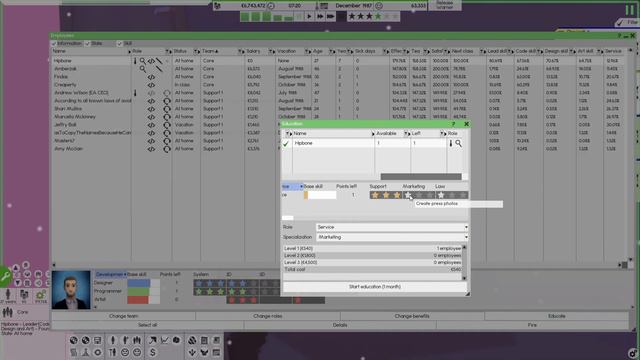Click the Select all button
The image size is (640, 360).
[147, 325]
